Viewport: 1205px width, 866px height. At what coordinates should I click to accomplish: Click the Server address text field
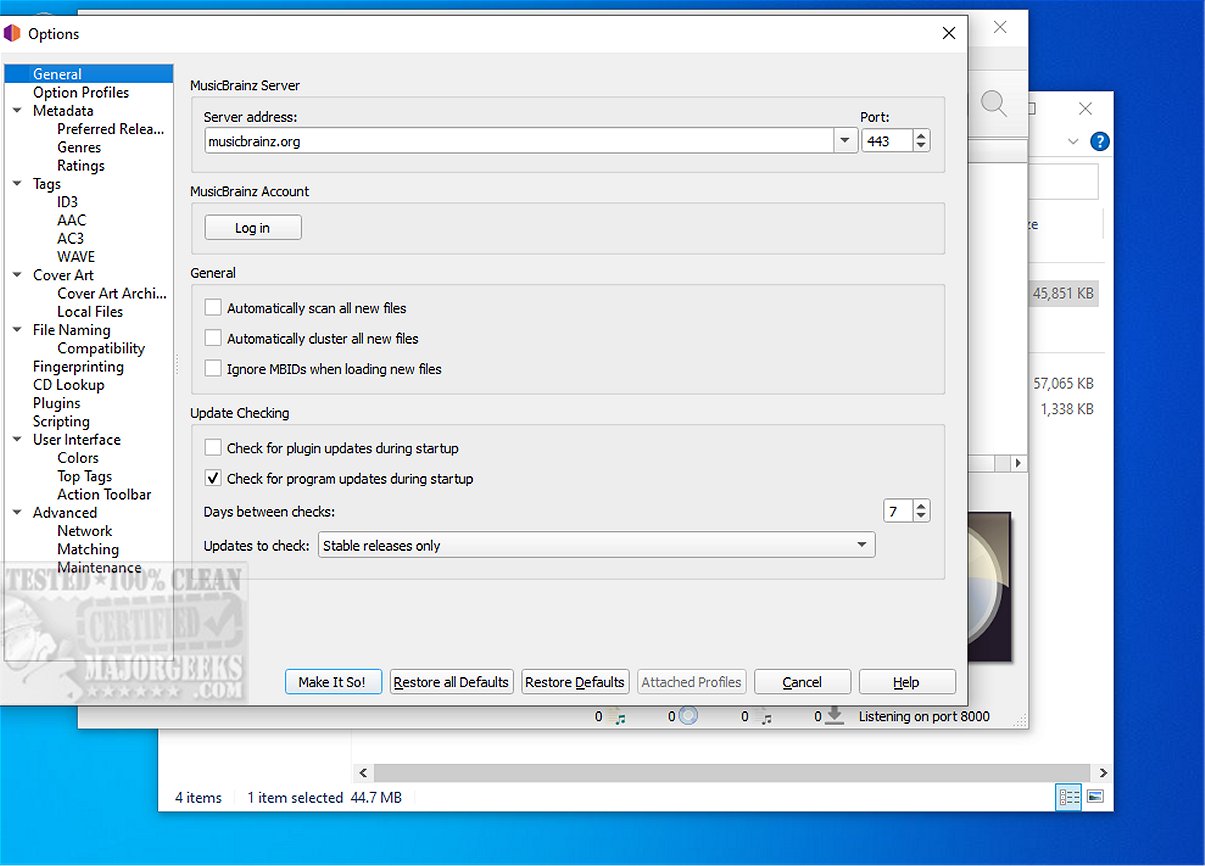519,141
